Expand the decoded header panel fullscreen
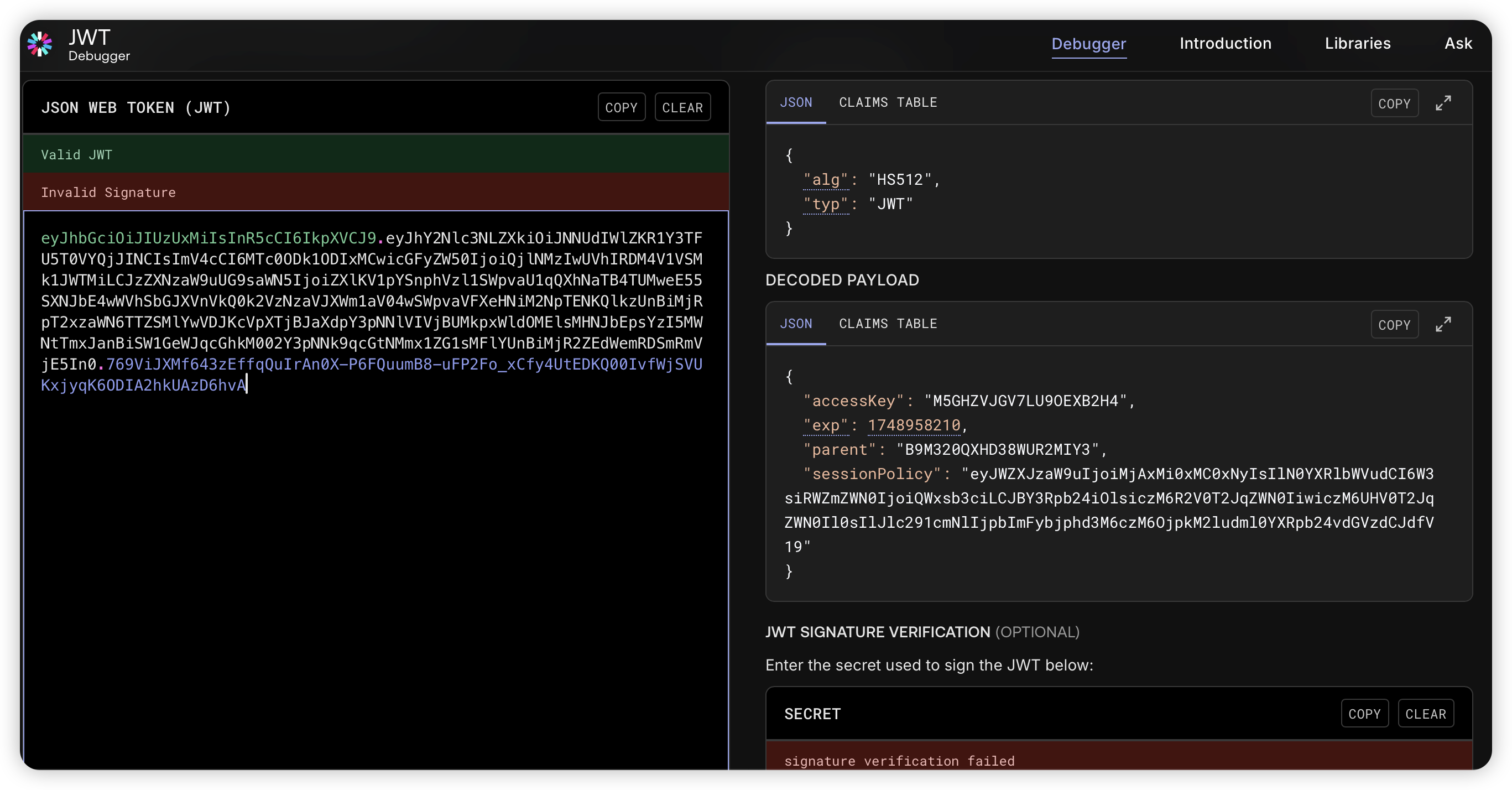The height and width of the screenshot is (790, 1512). point(1443,103)
